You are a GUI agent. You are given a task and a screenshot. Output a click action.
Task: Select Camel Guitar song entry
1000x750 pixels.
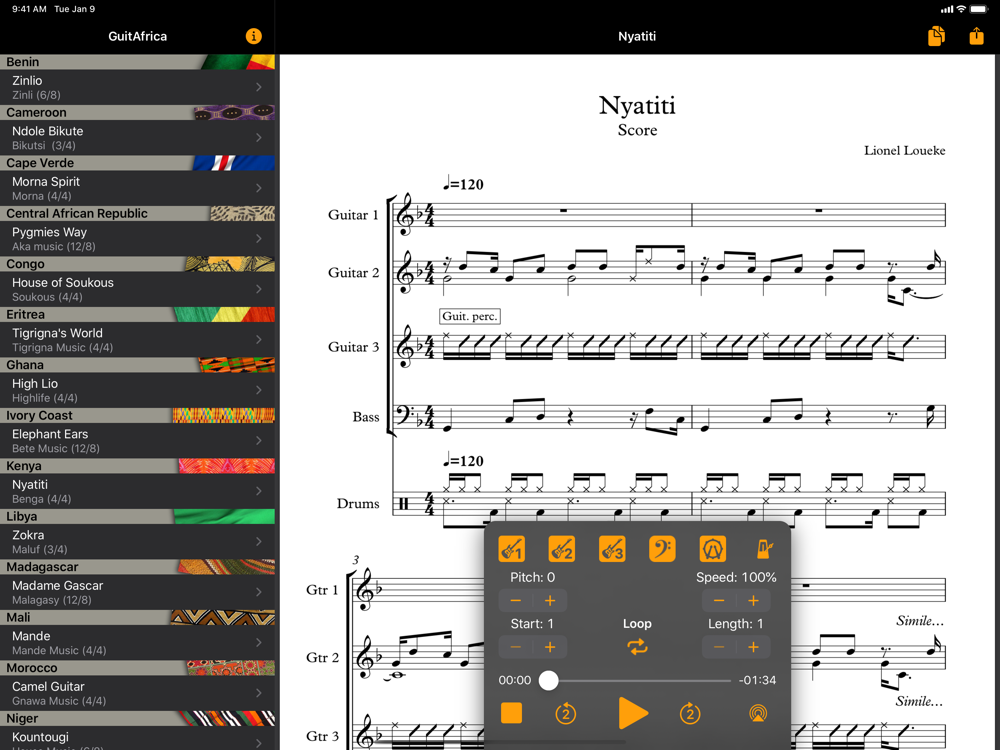coord(138,693)
